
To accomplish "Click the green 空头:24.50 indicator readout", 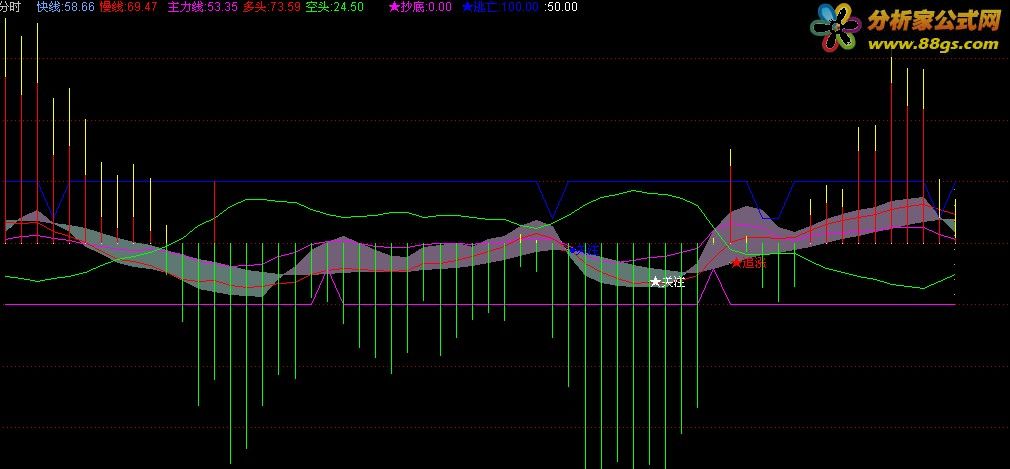I will (334, 8).
